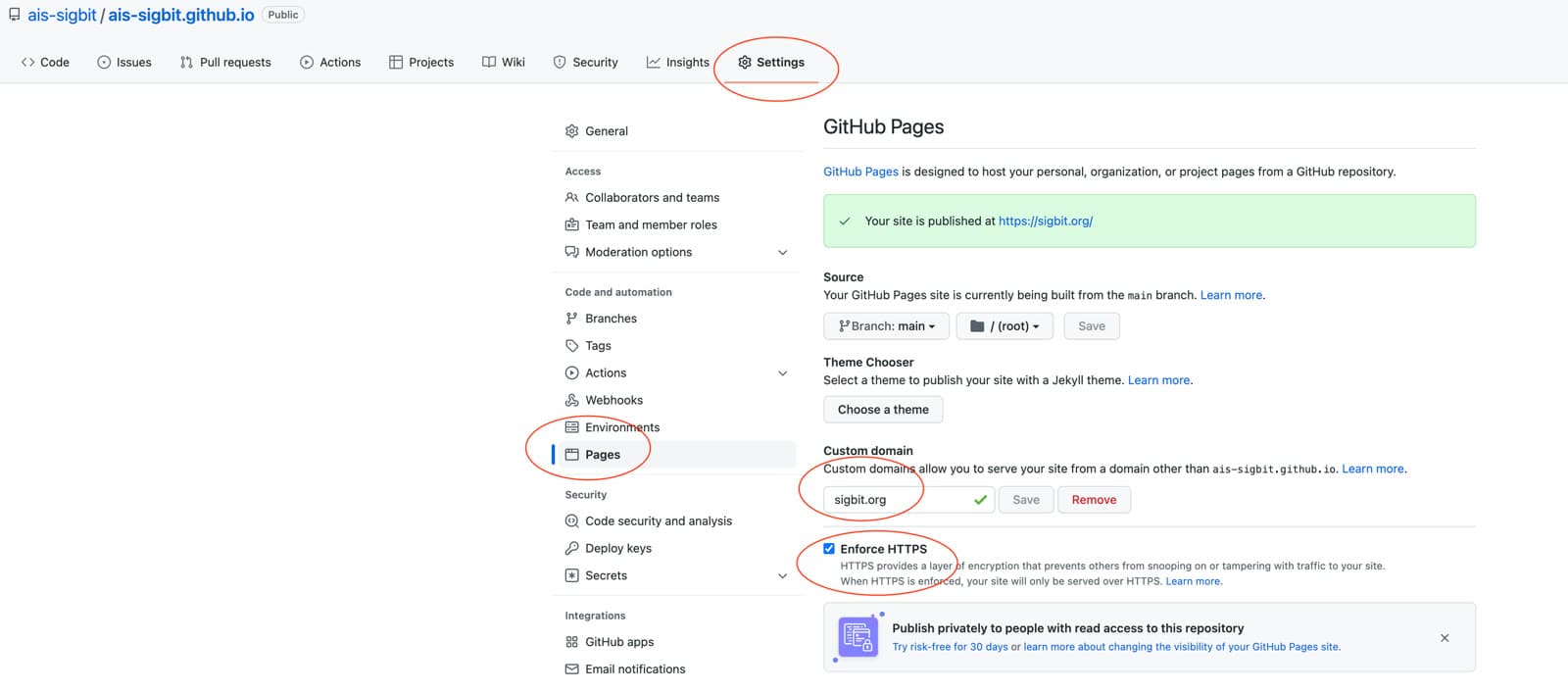
Task: Click the Tags icon in sidebar
Action: coord(571,346)
